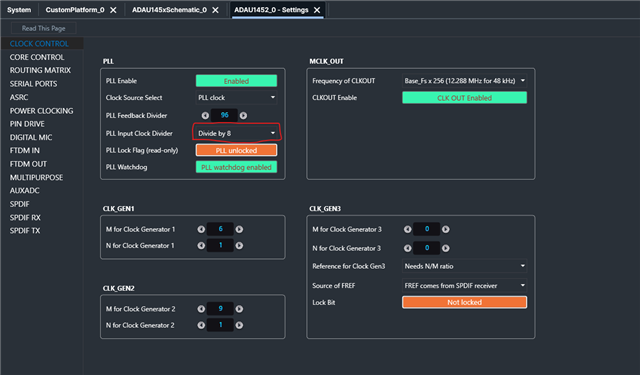The height and width of the screenshot is (375, 640).
Task: Open AUXADC settings page
Action: [x=24, y=190]
